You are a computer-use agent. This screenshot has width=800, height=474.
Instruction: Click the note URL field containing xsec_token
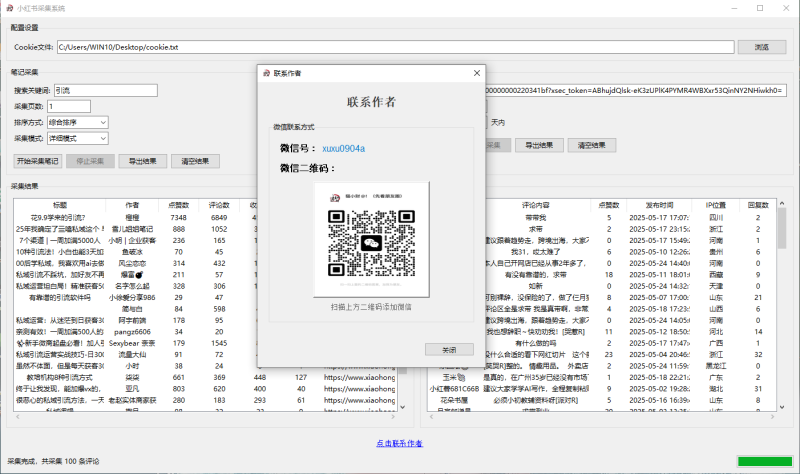tap(636, 90)
